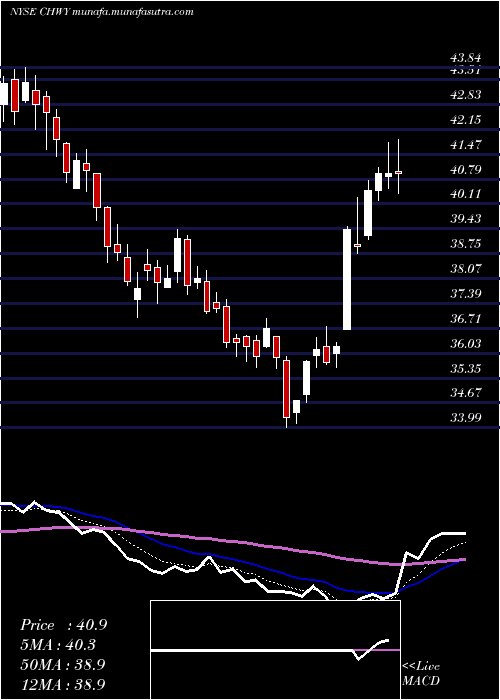Click the 36.03 price level label
The width and height of the screenshot is (500, 700).
(466, 344)
